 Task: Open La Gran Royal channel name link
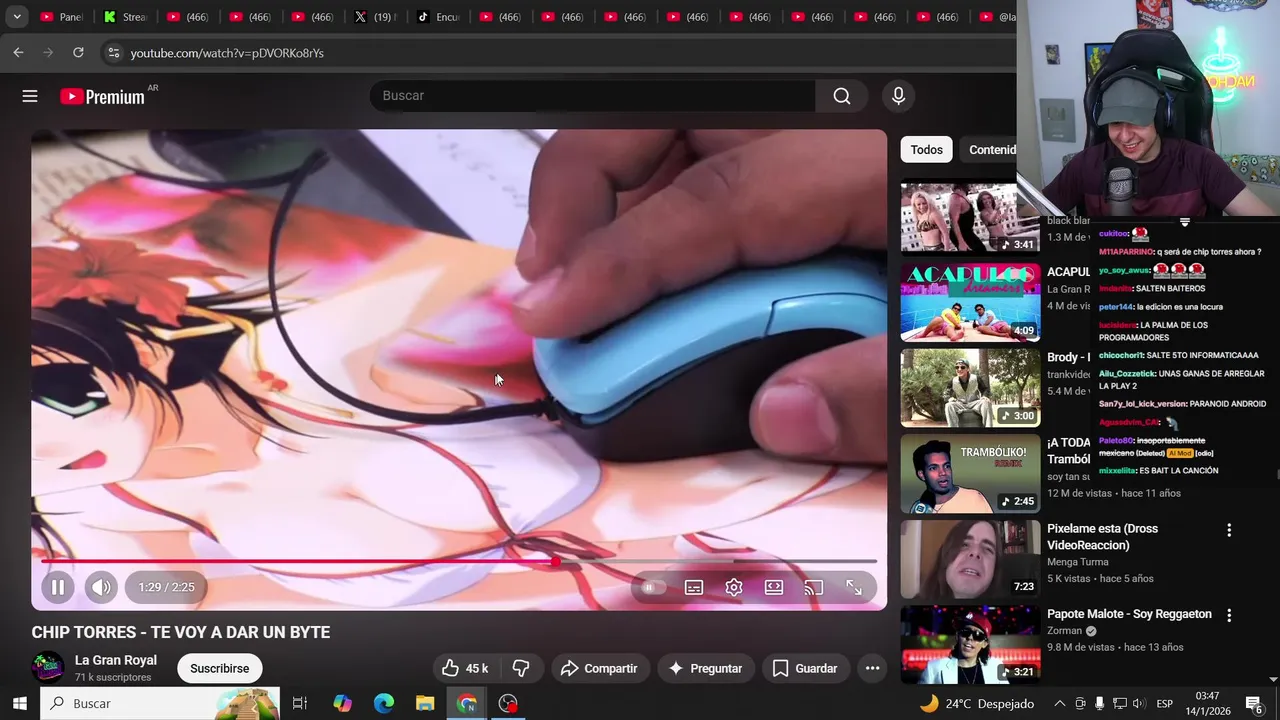pyautogui.click(x=116, y=660)
